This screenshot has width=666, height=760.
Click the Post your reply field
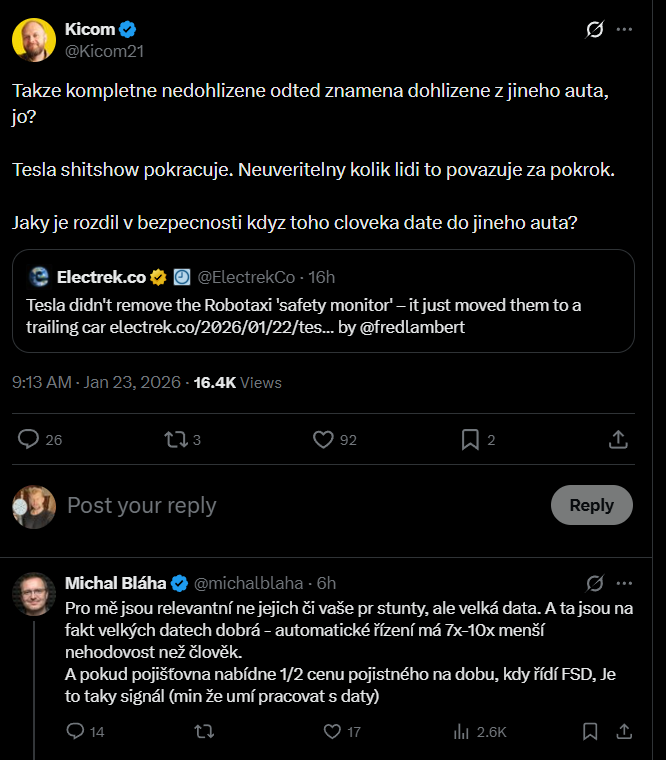(300, 505)
